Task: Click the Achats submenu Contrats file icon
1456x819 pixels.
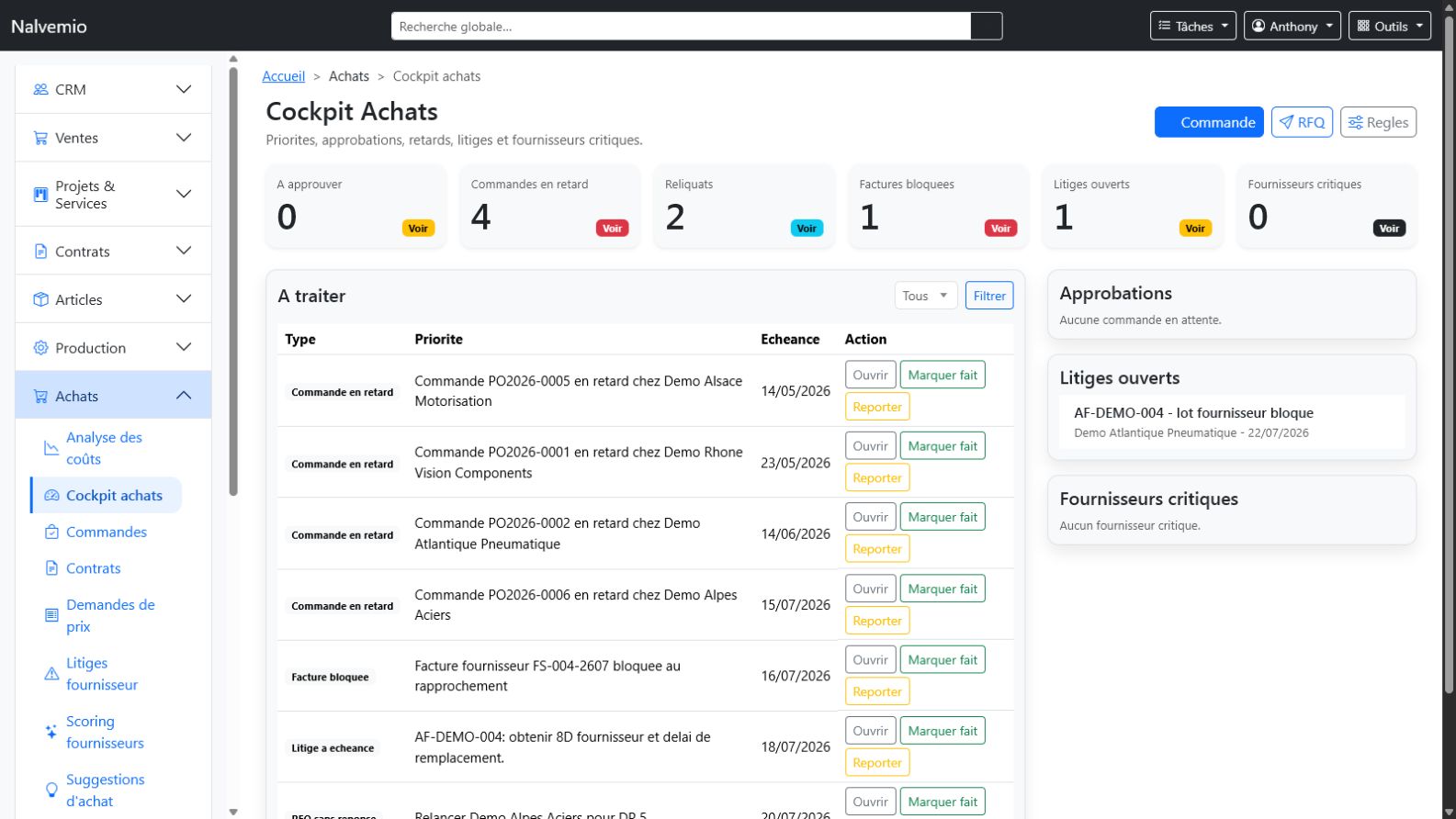Action: click(x=51, y=568)
